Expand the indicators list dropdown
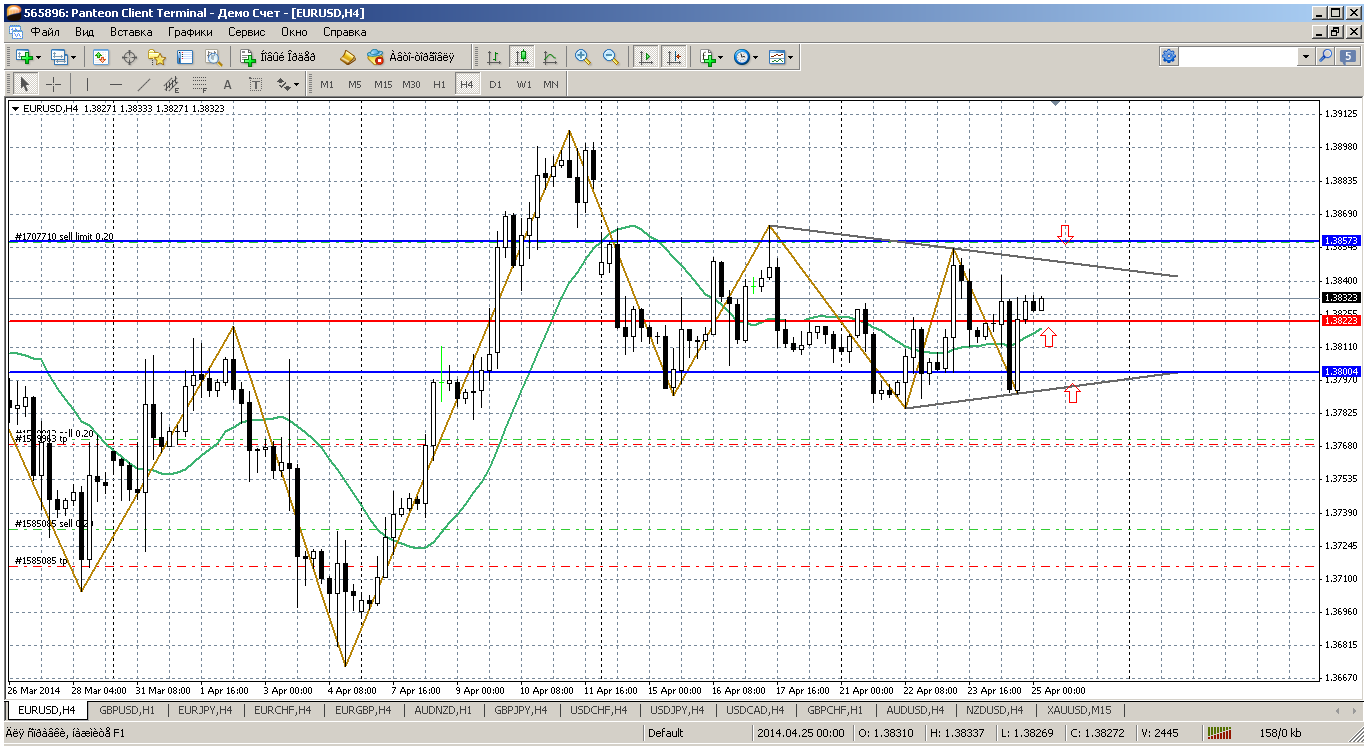 coord(712,57)
